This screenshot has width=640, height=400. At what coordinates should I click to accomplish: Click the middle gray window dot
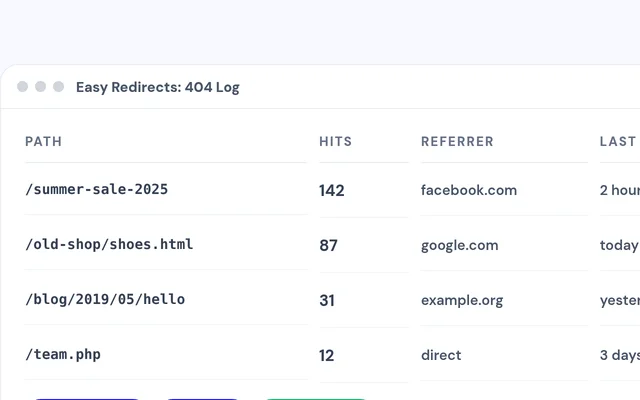pyautogui.click(x=40, y=87)
